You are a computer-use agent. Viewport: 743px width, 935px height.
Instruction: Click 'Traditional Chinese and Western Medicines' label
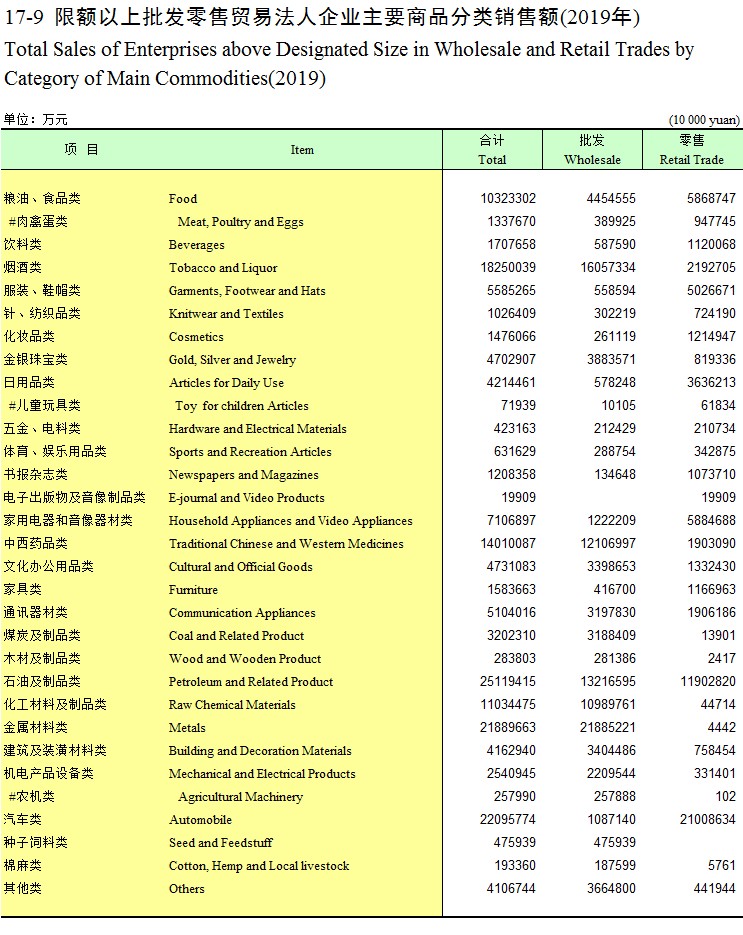[286, 544]
